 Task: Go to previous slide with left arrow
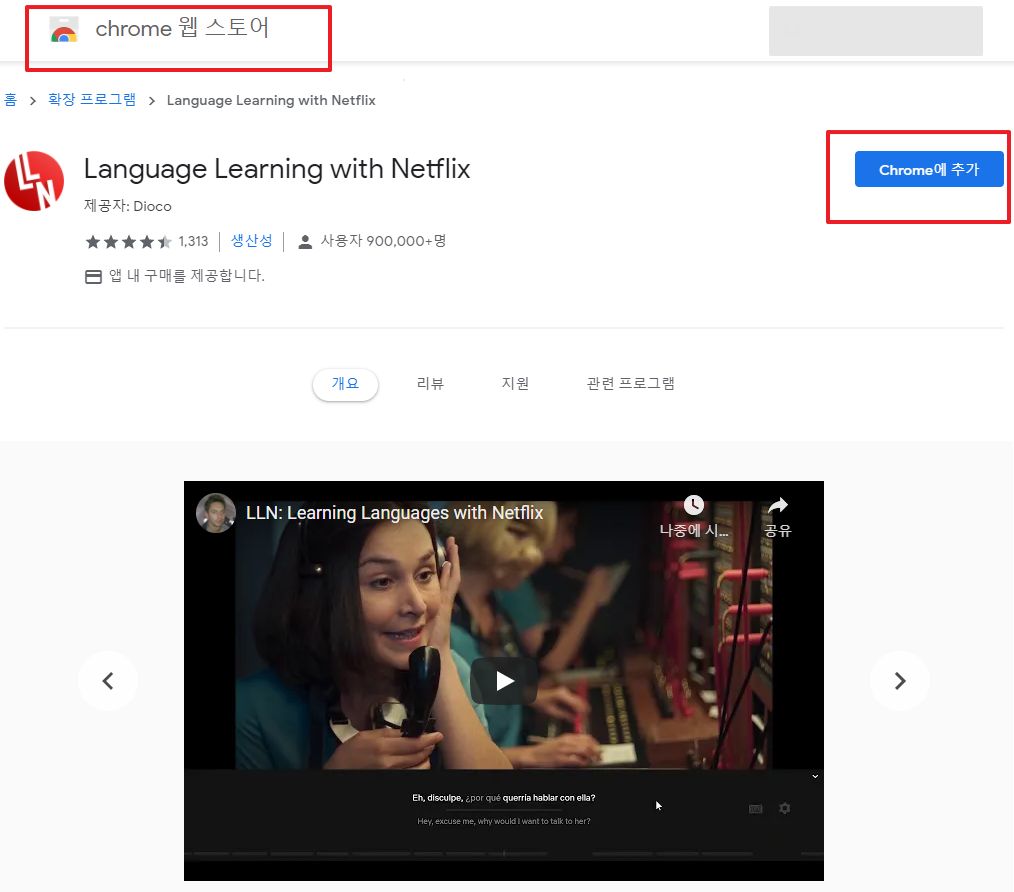click(108, 680)
